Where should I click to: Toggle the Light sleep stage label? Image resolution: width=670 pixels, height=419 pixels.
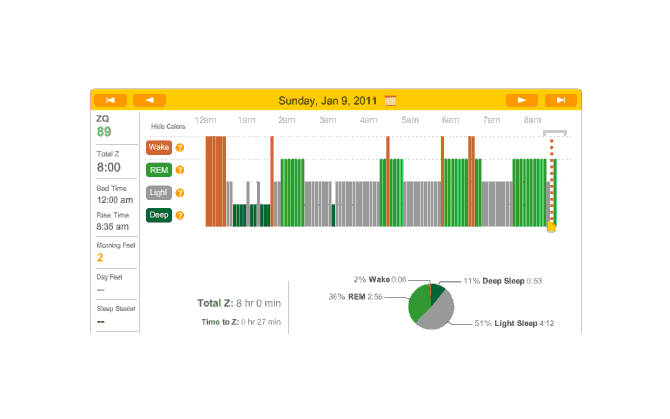click(x=158, y=193)
